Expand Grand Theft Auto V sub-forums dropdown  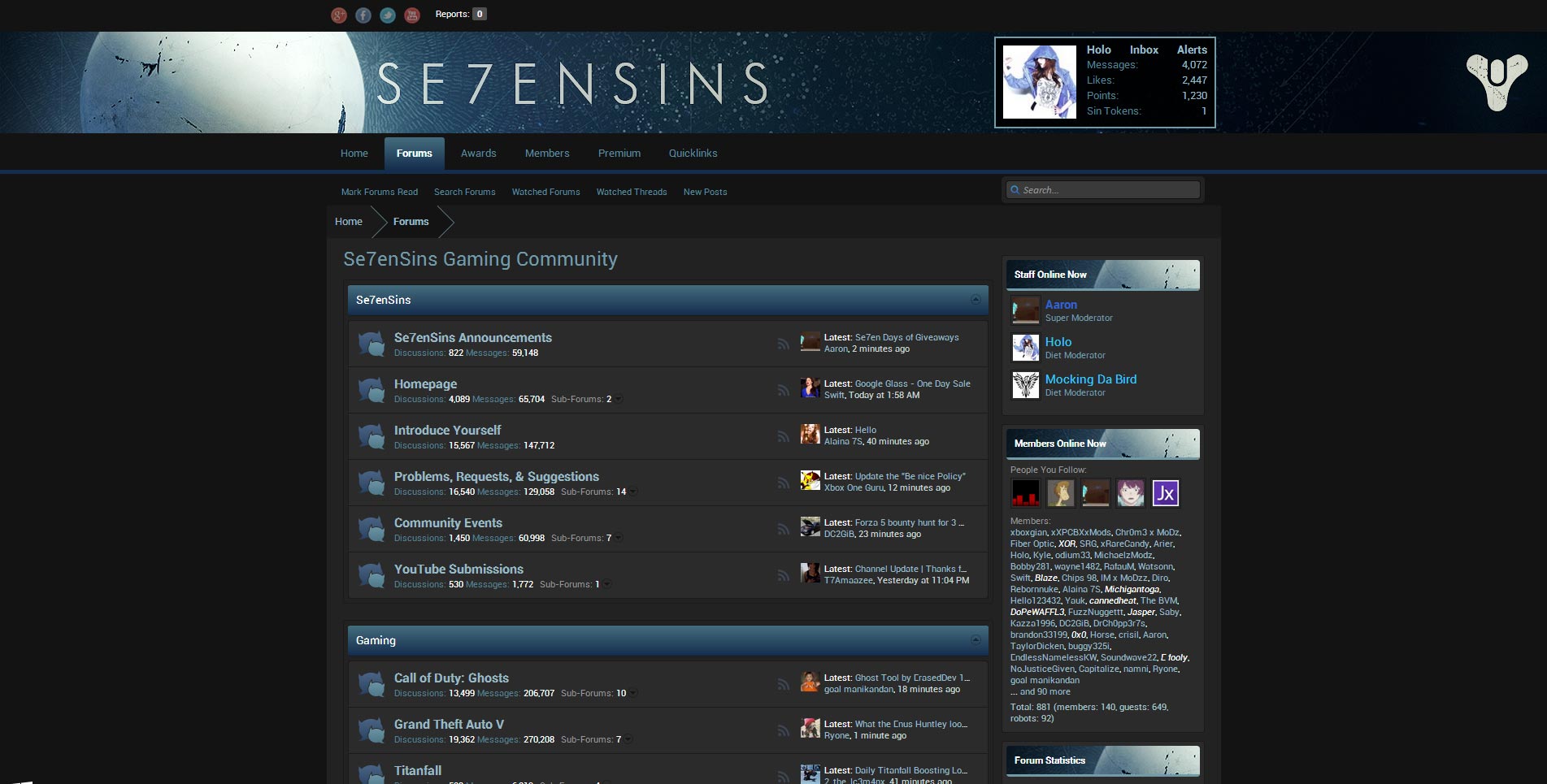coord(628,739)
